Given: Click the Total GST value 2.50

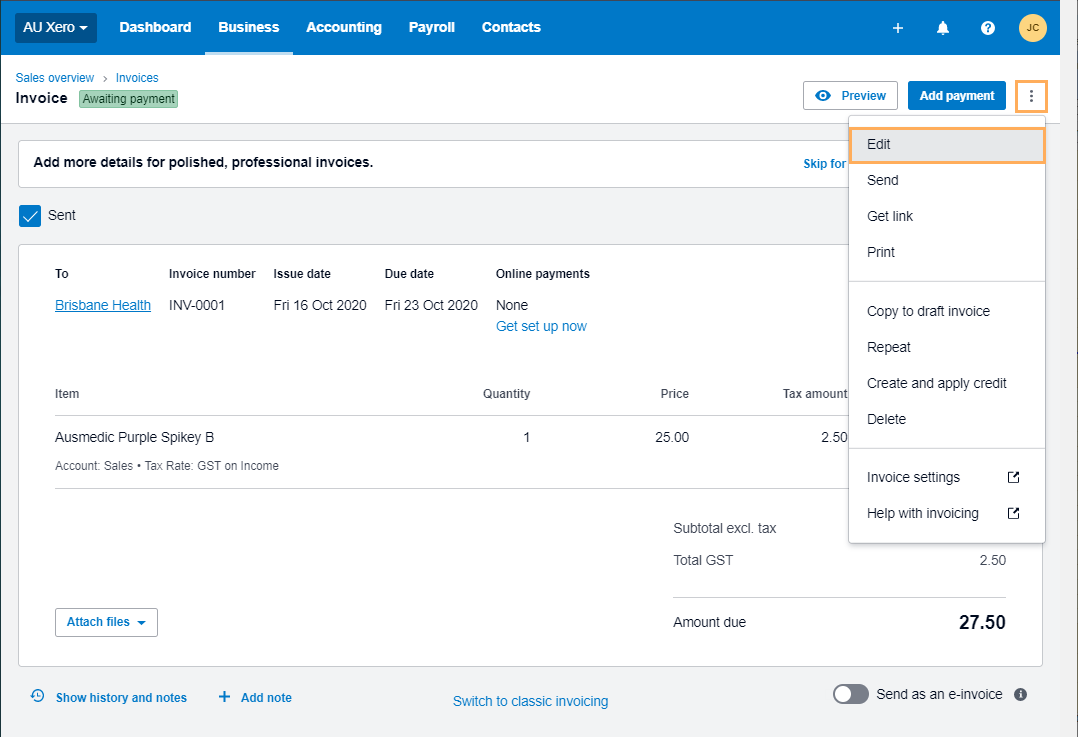Looking at the screenshot, I should tap(993, 560).
